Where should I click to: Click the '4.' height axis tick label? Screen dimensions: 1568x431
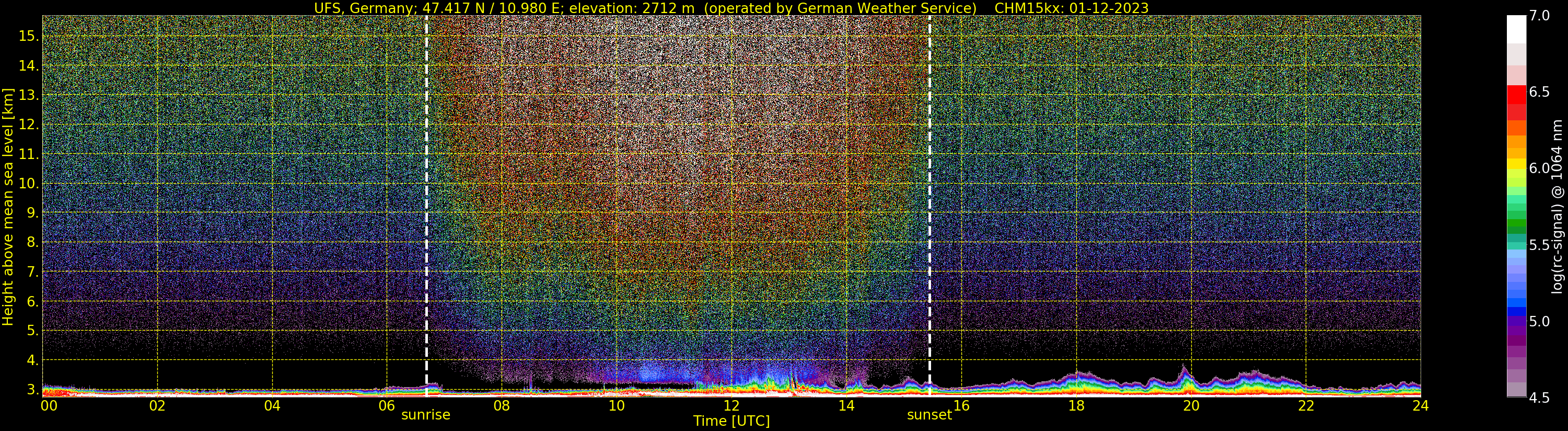point(33,360)
